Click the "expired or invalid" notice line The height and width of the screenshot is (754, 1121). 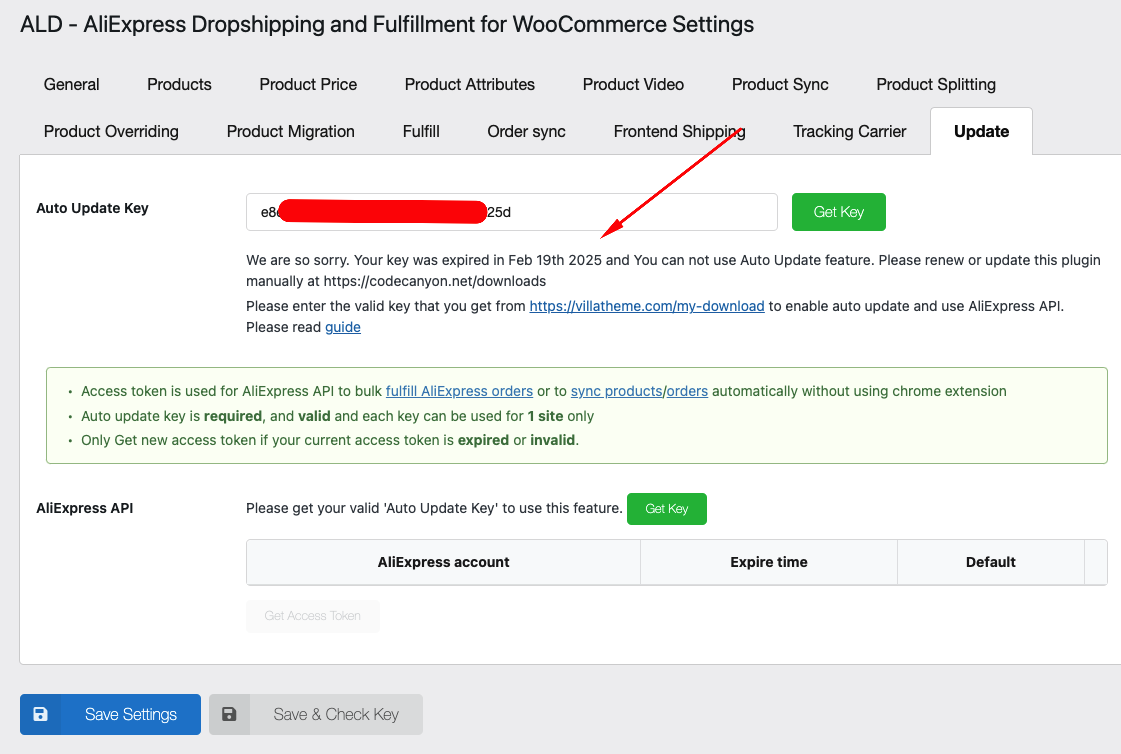coord(330,440)
